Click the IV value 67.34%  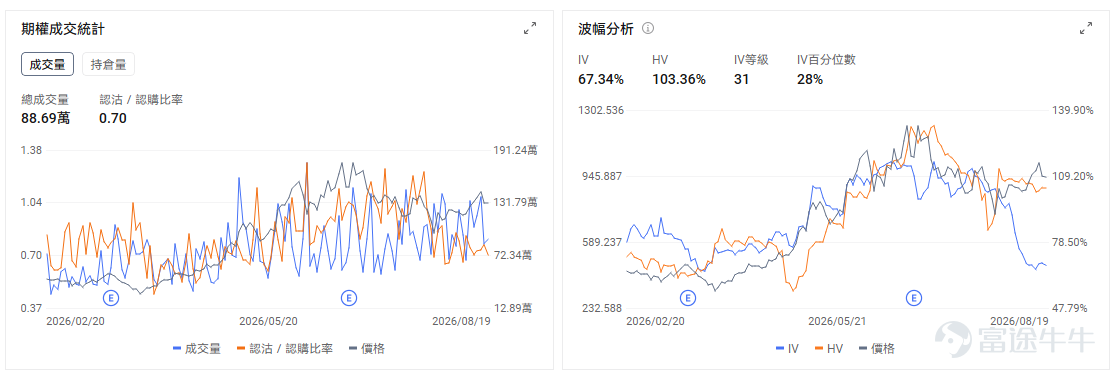(x=601, y=79)
